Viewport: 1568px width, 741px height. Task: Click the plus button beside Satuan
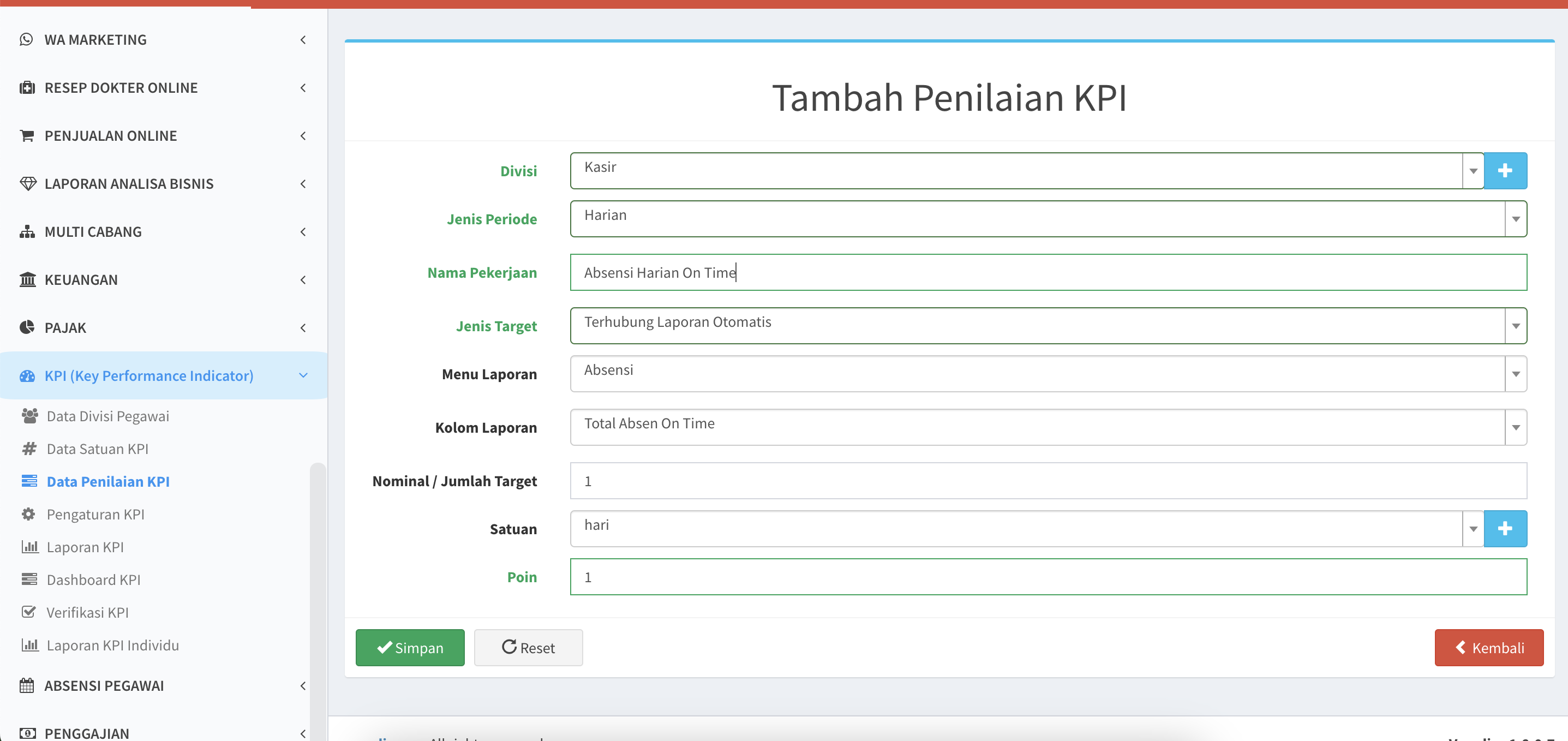(x=1505, y=529)
